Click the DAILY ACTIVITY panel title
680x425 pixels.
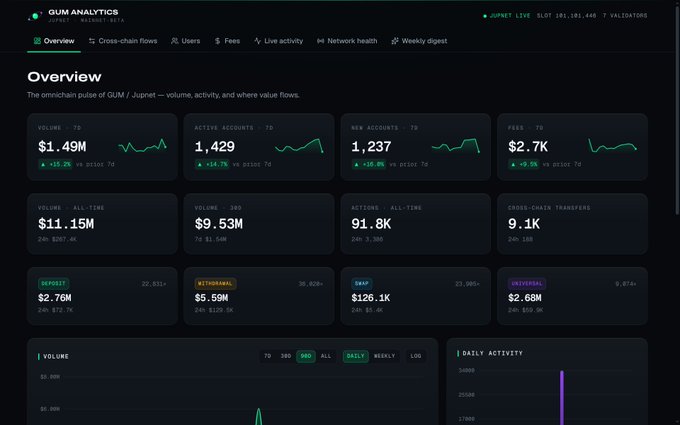[x=493, y=353]
